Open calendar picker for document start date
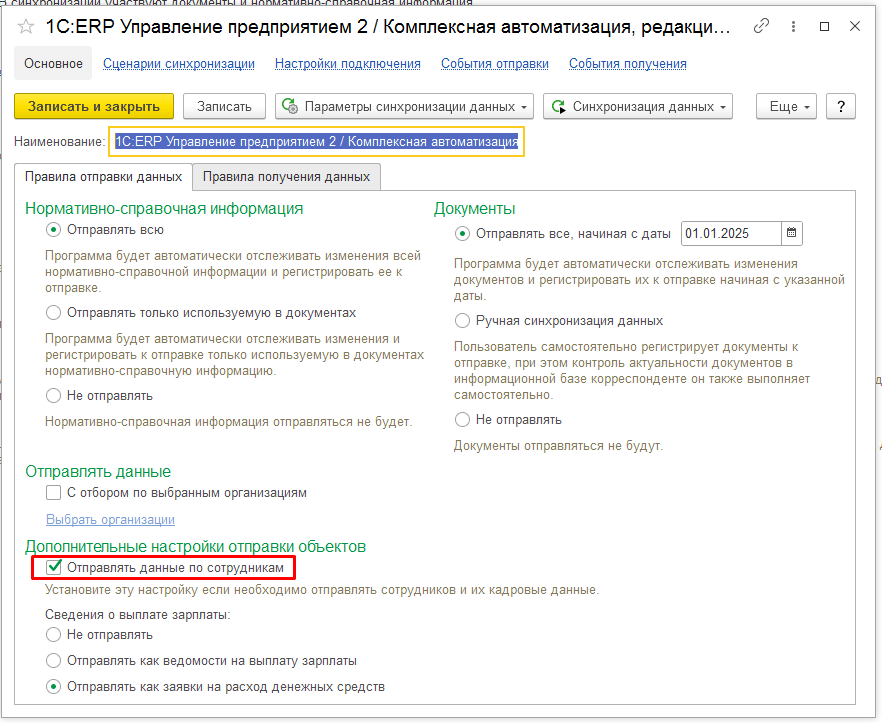Viewport: 882px width, 723px height. tap(791, 233)
